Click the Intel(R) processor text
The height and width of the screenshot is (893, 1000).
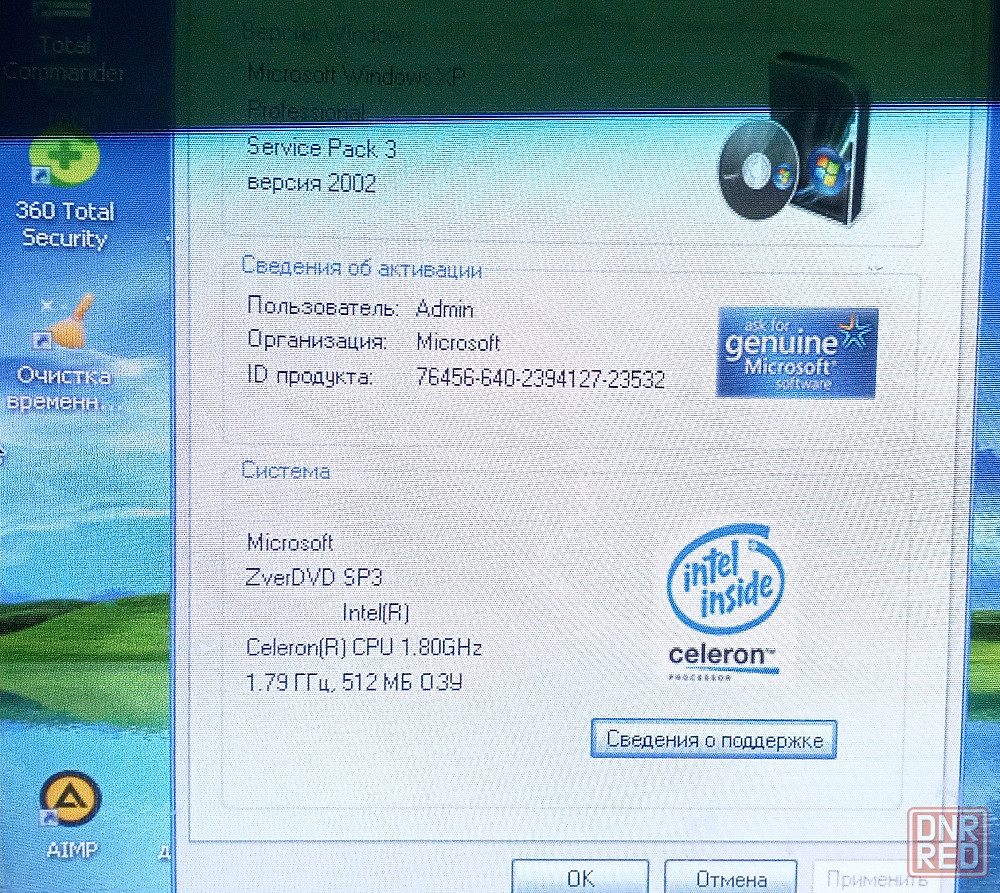pos(376,613)
